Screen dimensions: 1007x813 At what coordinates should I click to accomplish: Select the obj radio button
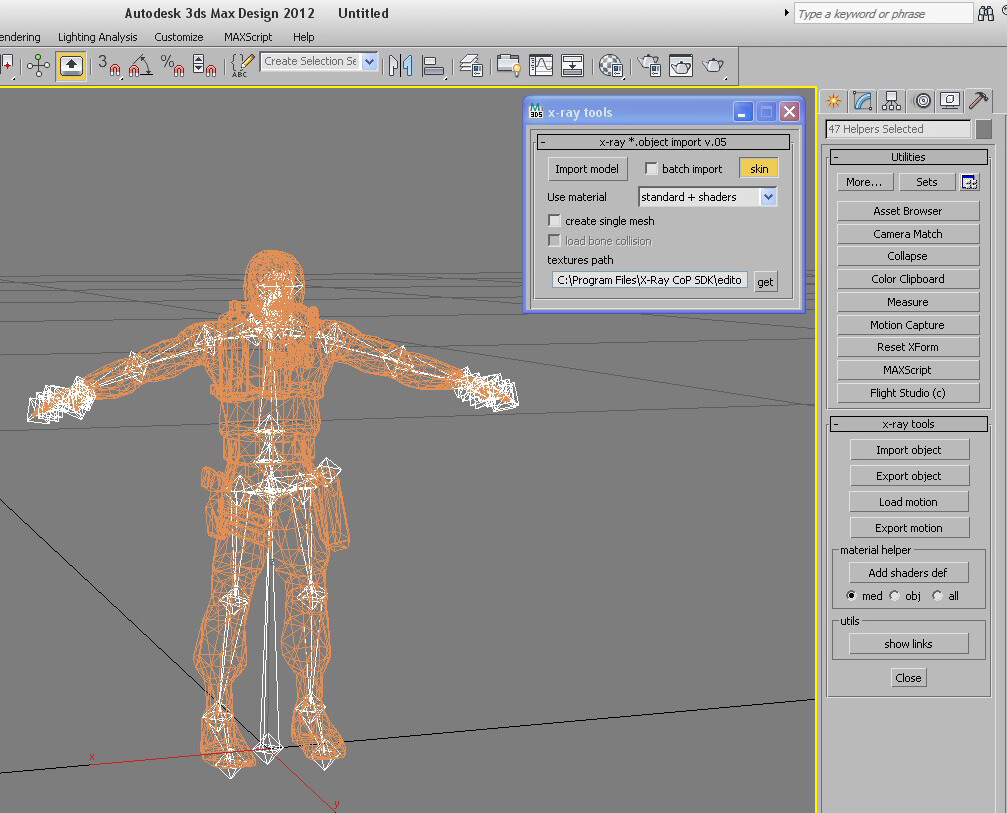pos(894,596)
